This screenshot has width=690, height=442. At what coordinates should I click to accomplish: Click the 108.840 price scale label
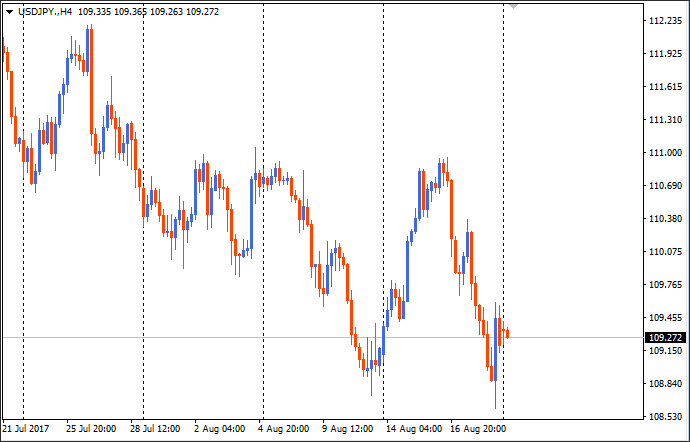pos(665,384)
